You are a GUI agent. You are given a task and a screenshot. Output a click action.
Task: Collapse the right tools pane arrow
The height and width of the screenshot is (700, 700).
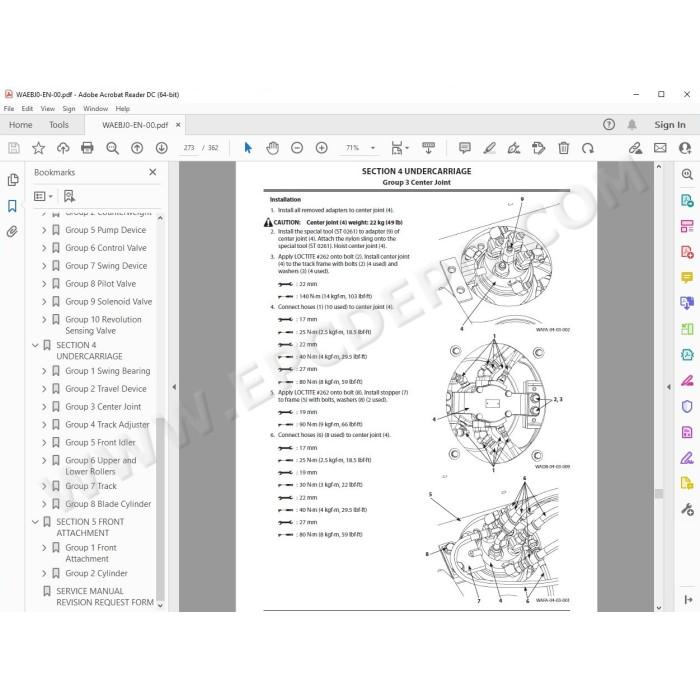668,387
